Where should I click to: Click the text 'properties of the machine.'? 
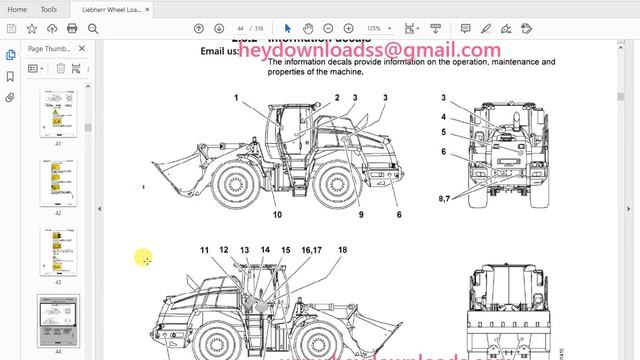[x=316, y=72]
